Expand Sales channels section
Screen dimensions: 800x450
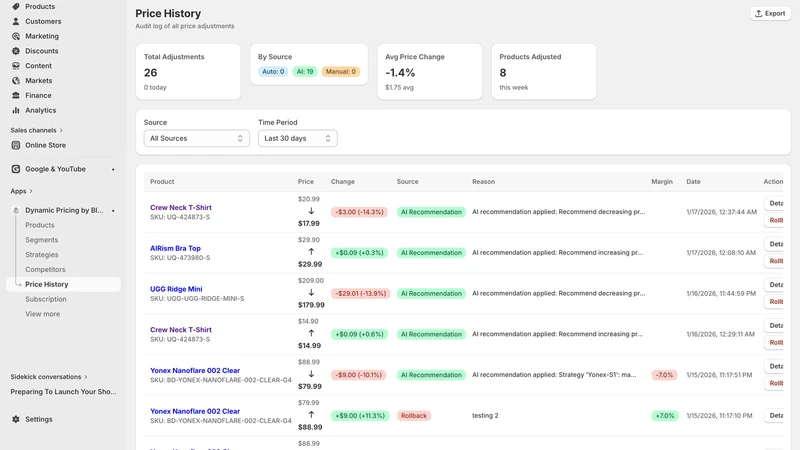[x=36, y=130]
